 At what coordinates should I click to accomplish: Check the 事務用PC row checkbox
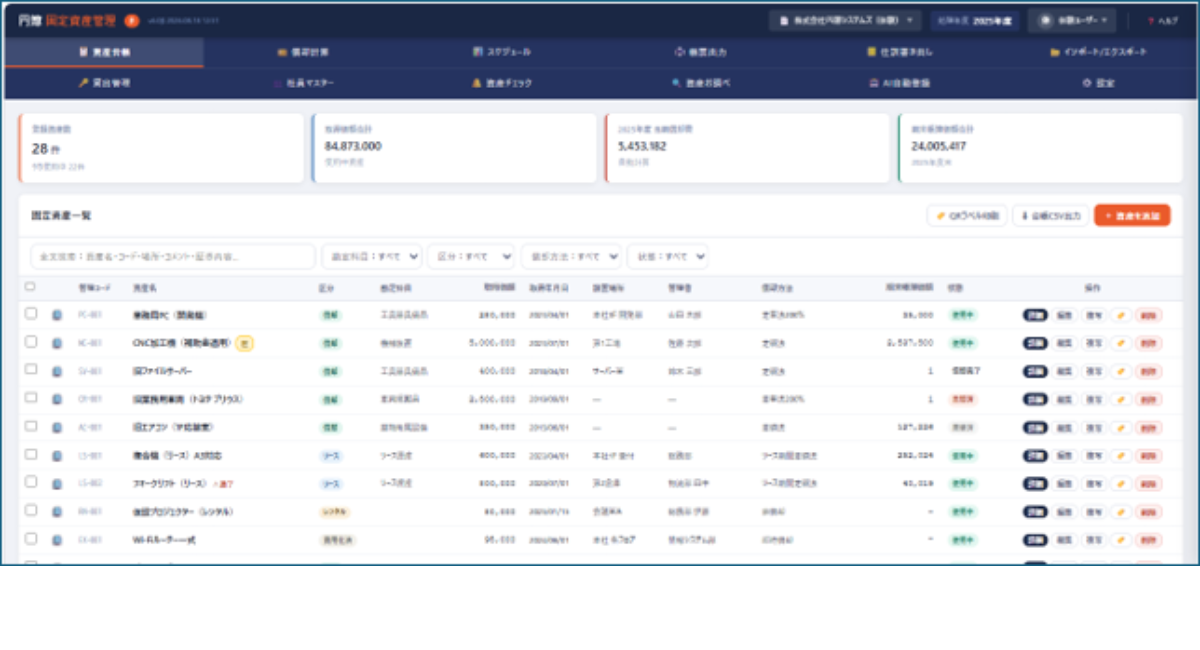click(x=31, y=314)
